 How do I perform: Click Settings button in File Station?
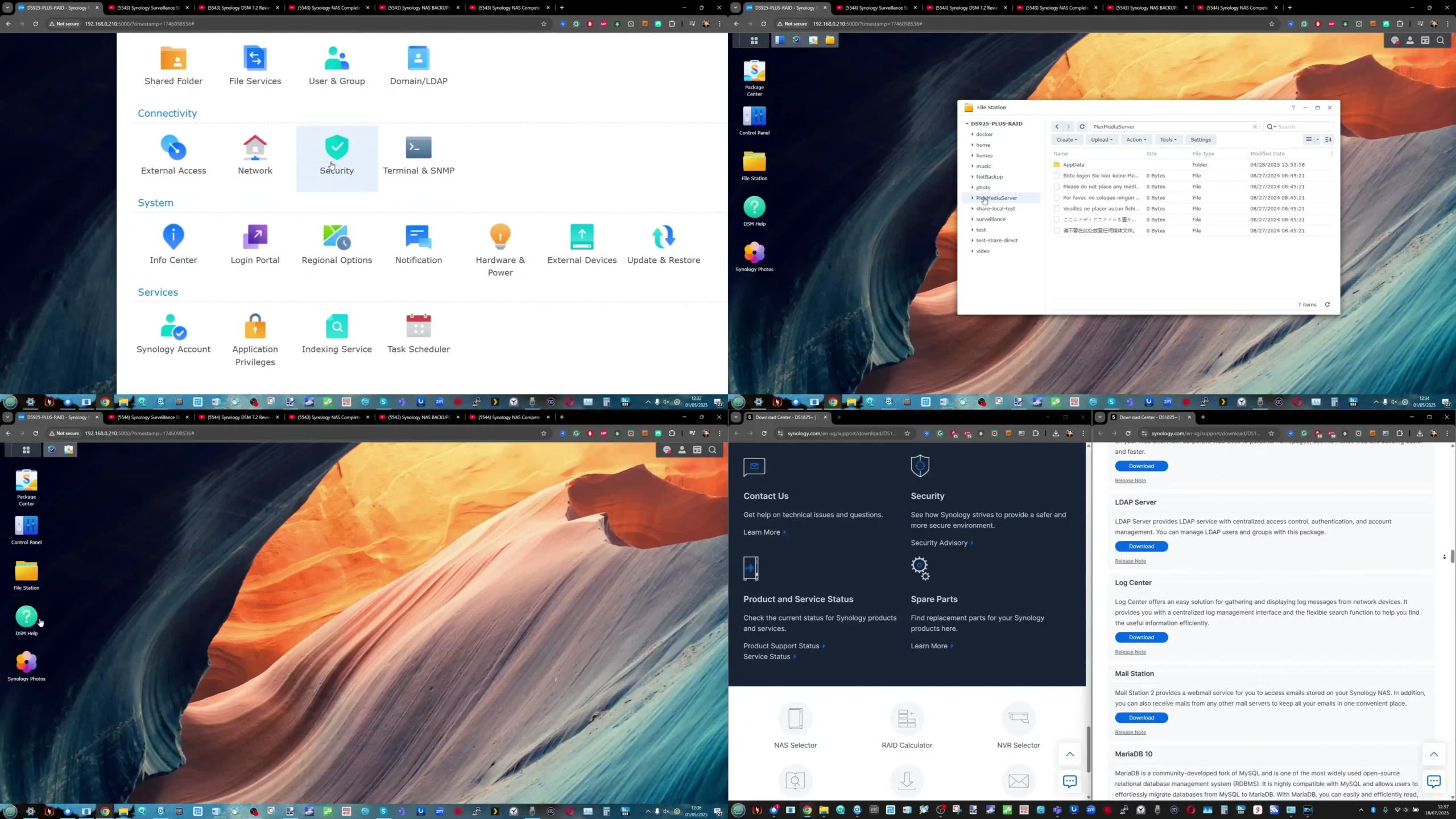coord(1201,140)
